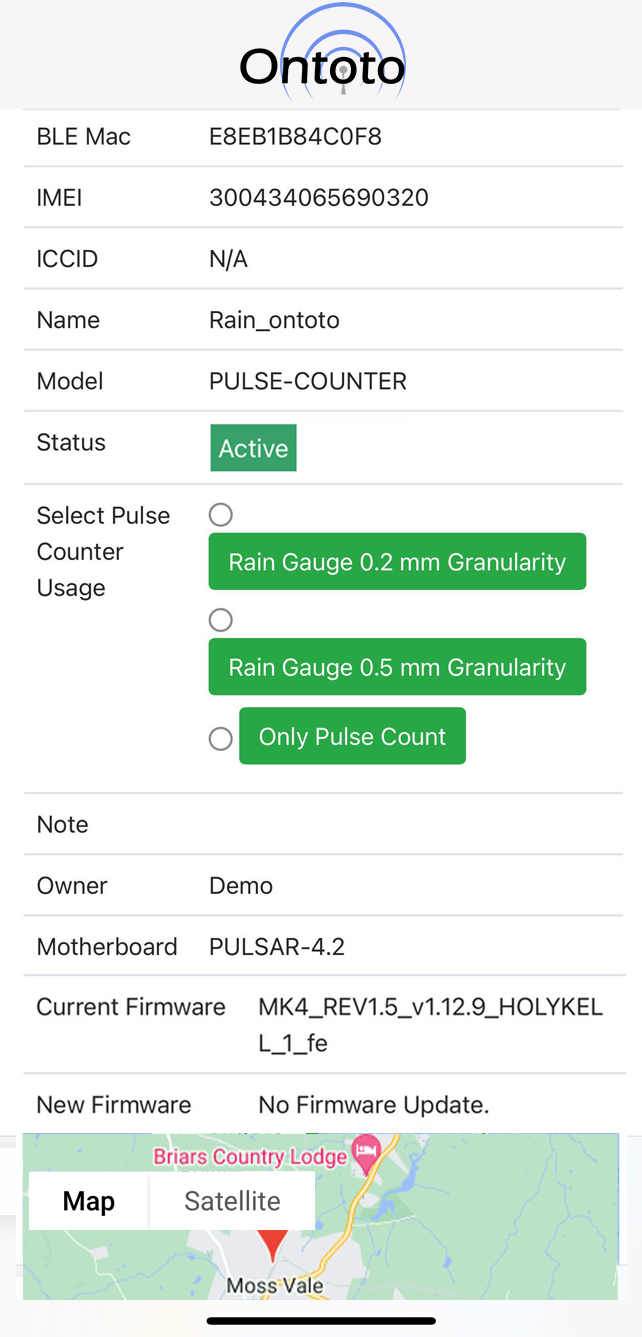Click the IMEI value 300434065690320
The height and width of the screenshot is (1337, 642).
tap(318, 197)
